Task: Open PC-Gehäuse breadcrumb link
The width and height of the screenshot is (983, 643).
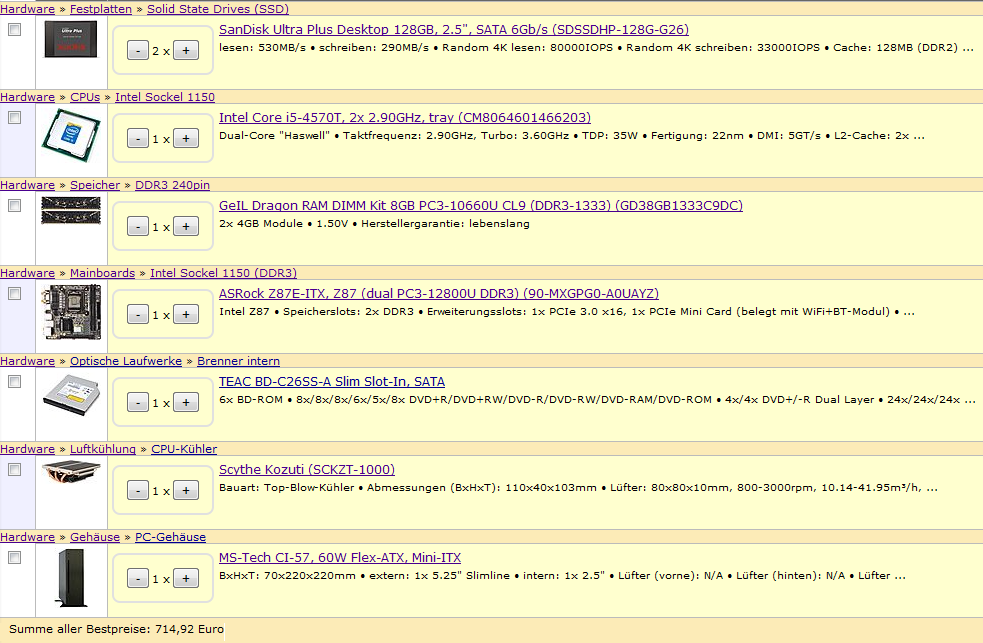Action: [x=171, y=537]
